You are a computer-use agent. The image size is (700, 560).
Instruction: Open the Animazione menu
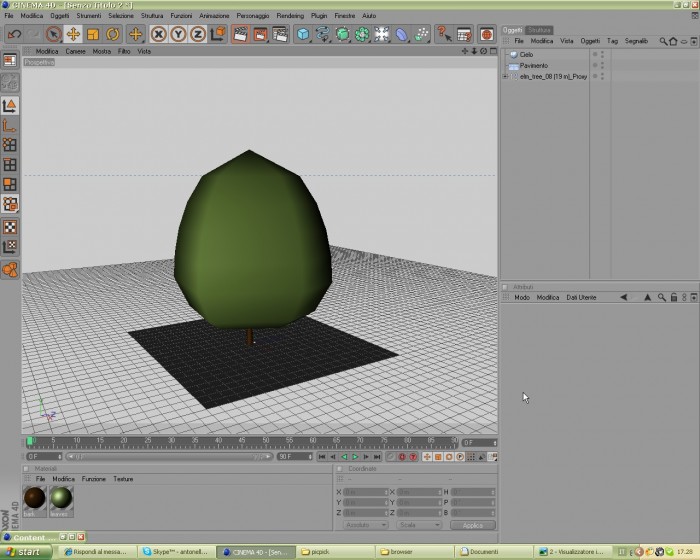(x=214, y=16)
